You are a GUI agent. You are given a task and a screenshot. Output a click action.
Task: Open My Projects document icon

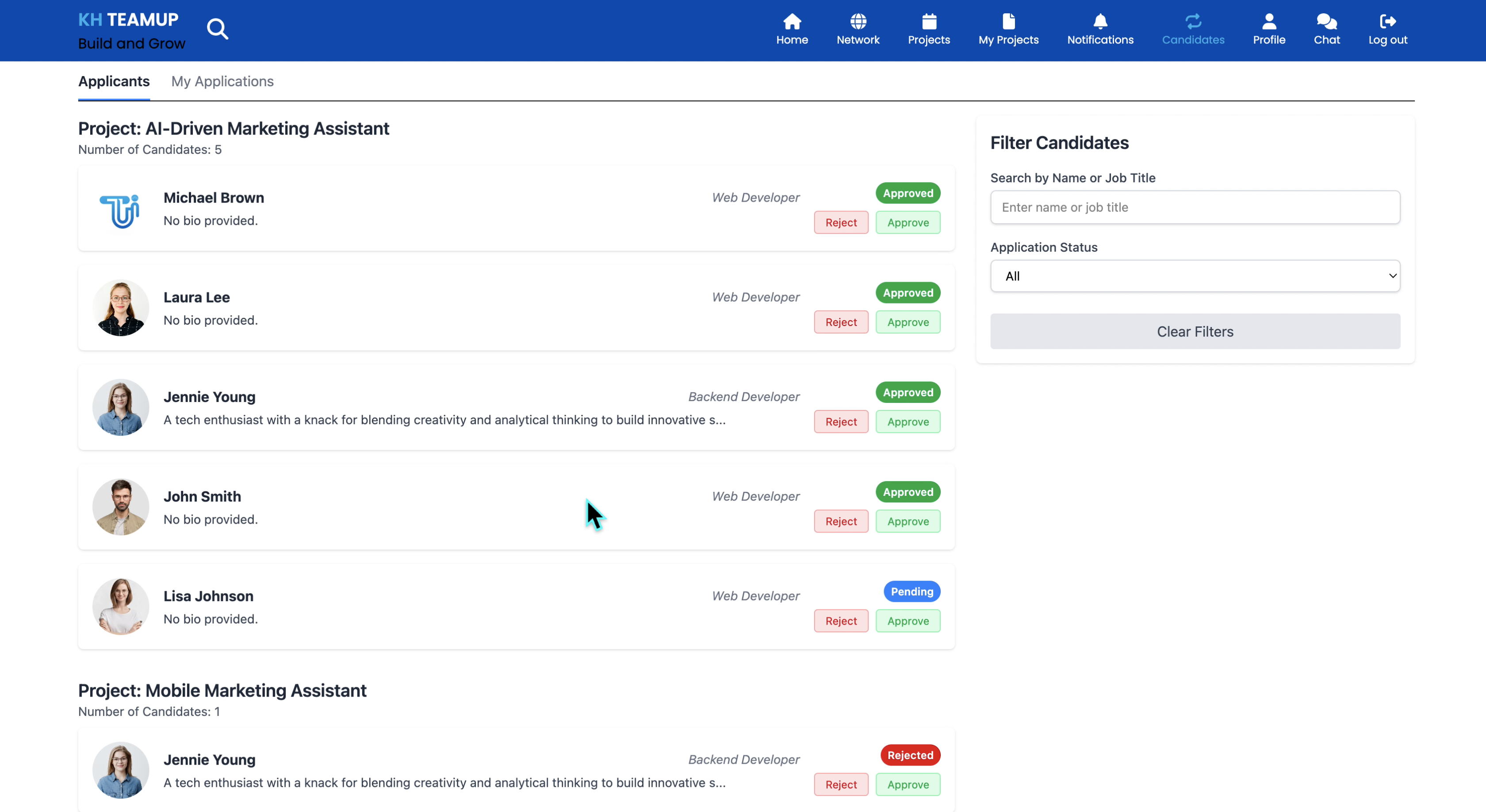point(1008,22)
